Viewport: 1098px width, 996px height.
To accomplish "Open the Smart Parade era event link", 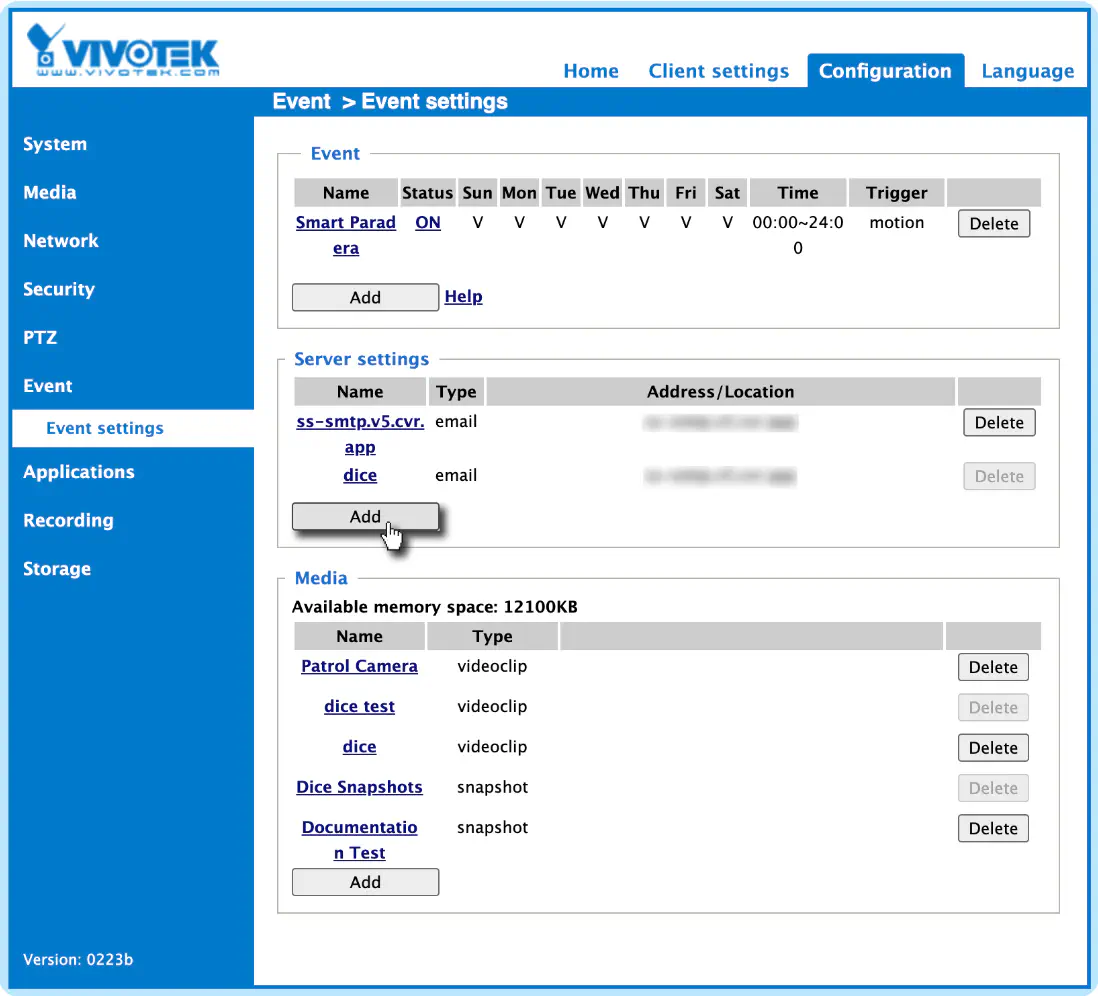I will (x=346, y=235).
